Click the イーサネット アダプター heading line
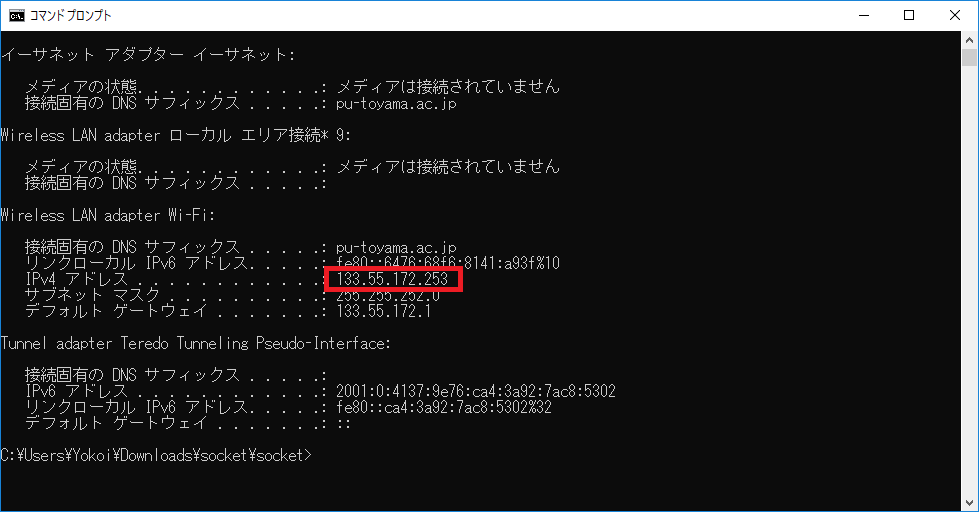979x512 pixels. pyautogui.click(x=148, y=54)
